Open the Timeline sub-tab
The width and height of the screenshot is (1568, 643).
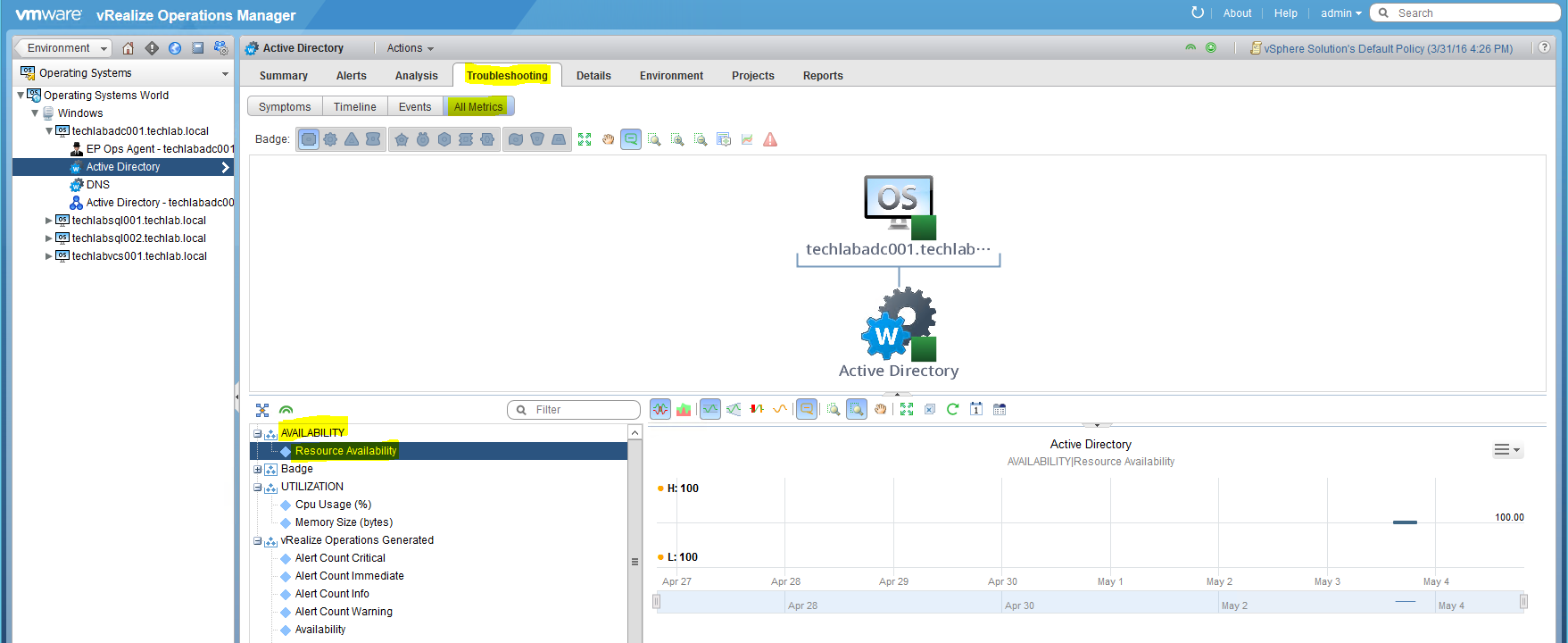pos(355,107)
